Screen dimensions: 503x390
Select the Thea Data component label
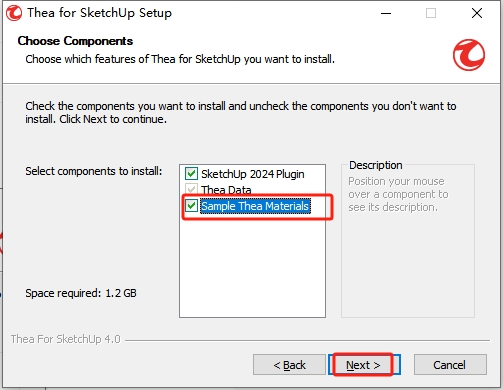pos(226,190)
